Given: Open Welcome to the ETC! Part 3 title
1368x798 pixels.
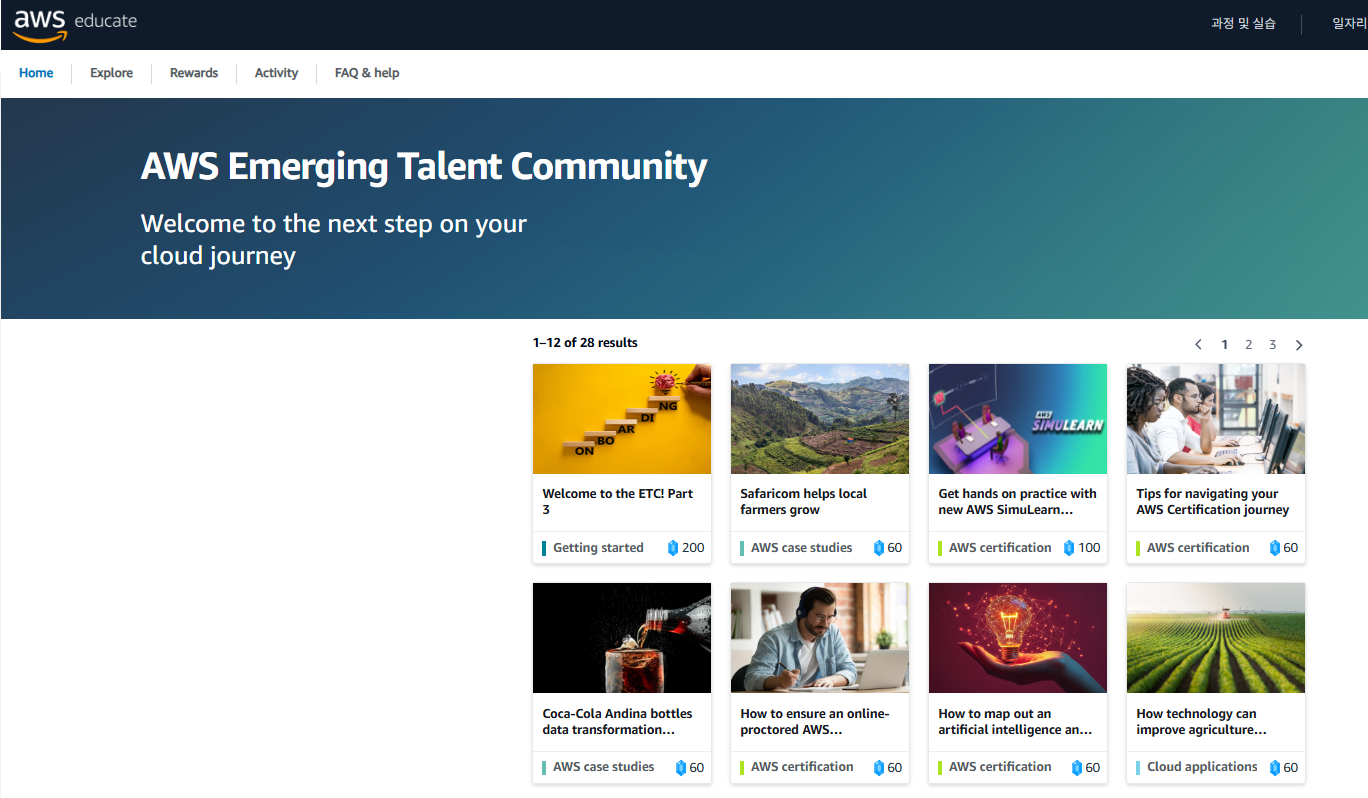Looking at the screenshot, I should pos(618,502).
